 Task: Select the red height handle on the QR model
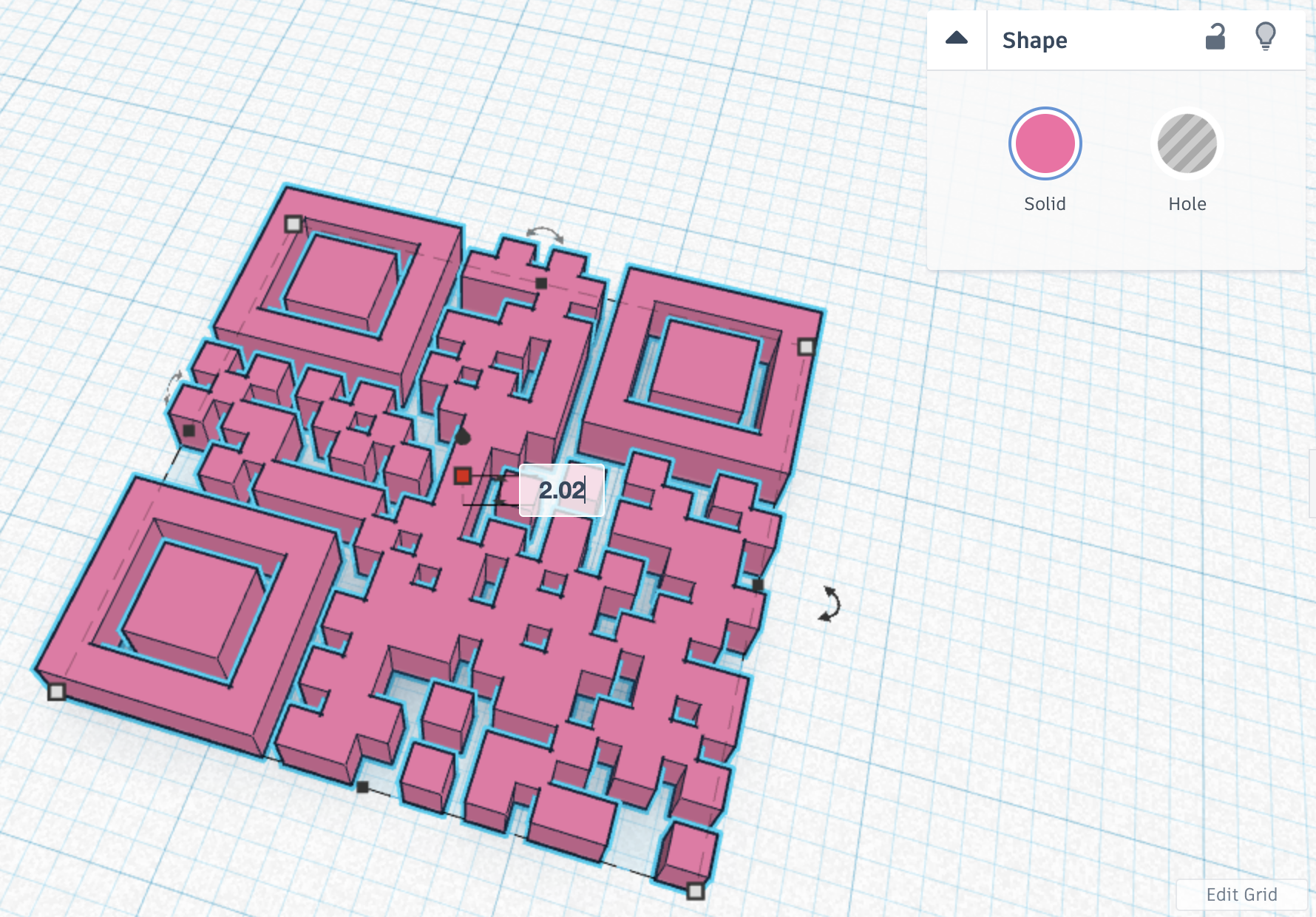(x=463, y=476)
